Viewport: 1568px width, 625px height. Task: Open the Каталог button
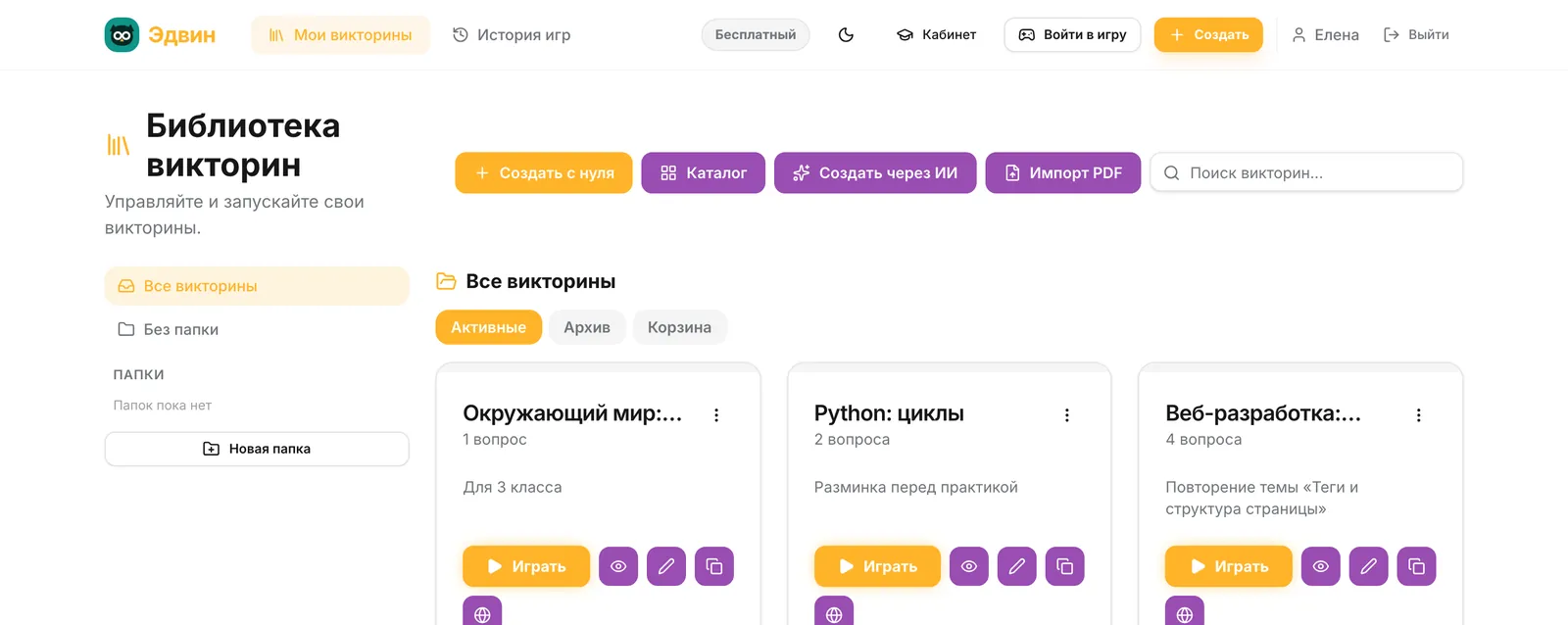click(704, 172)
